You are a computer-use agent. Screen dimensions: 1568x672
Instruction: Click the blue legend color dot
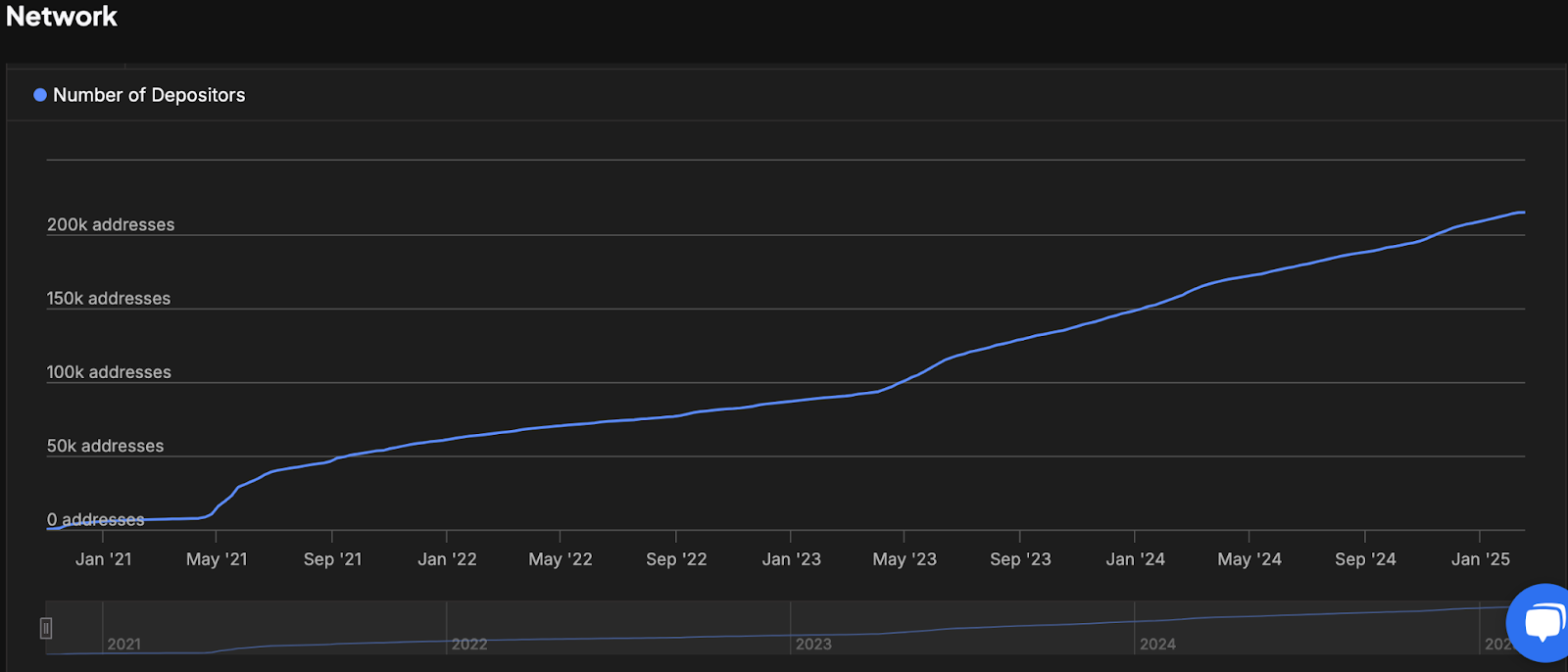40,95
